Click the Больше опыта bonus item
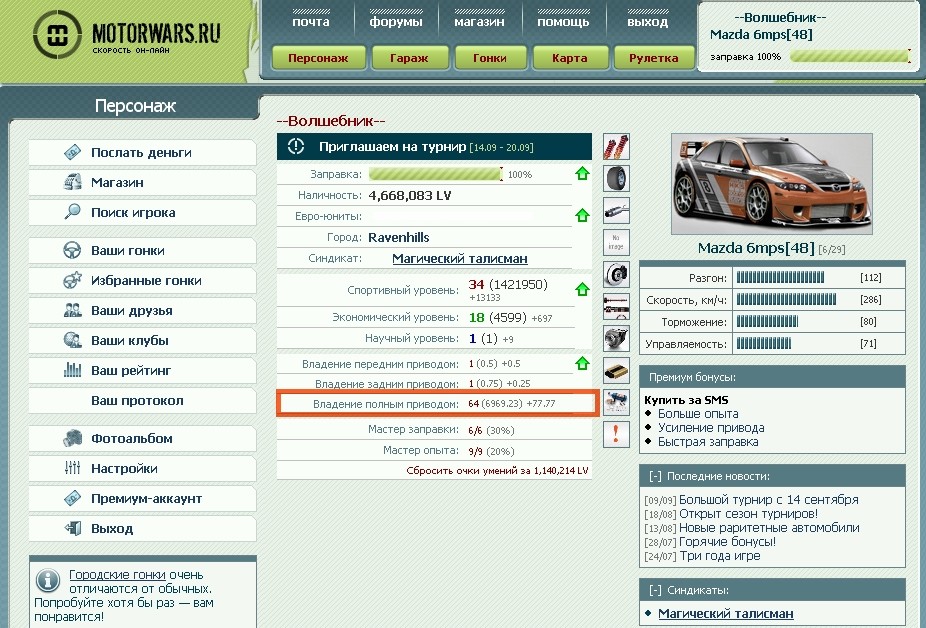 (698, 414)
